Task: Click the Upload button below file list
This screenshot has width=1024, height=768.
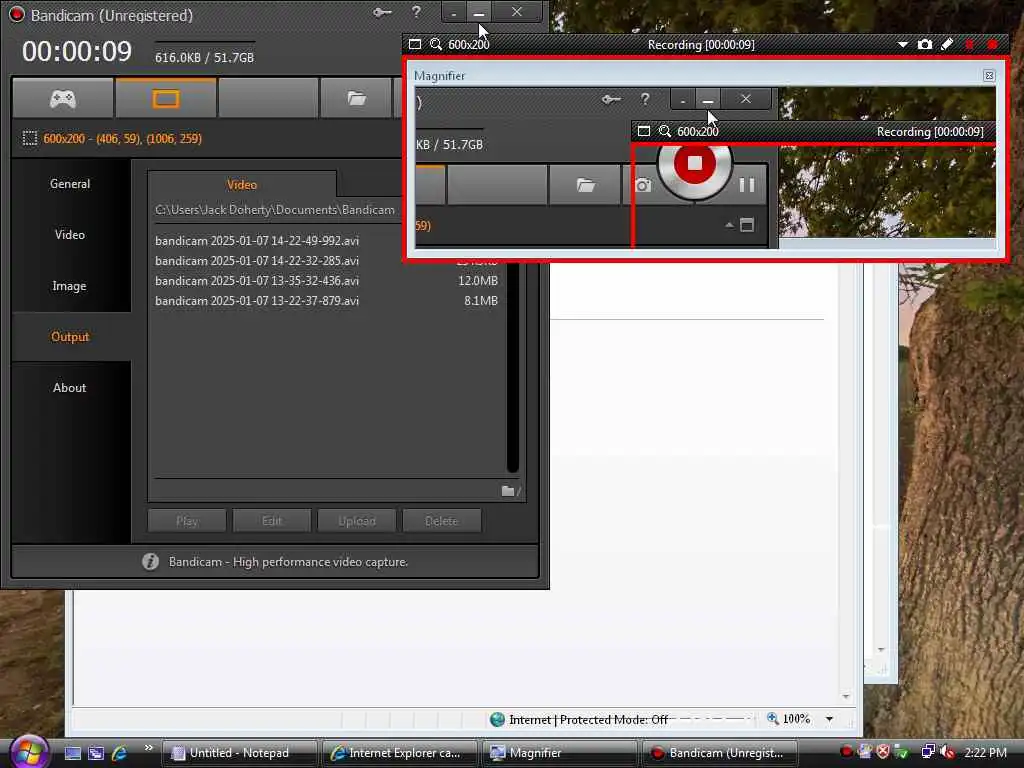Action: tap(357, 521)
